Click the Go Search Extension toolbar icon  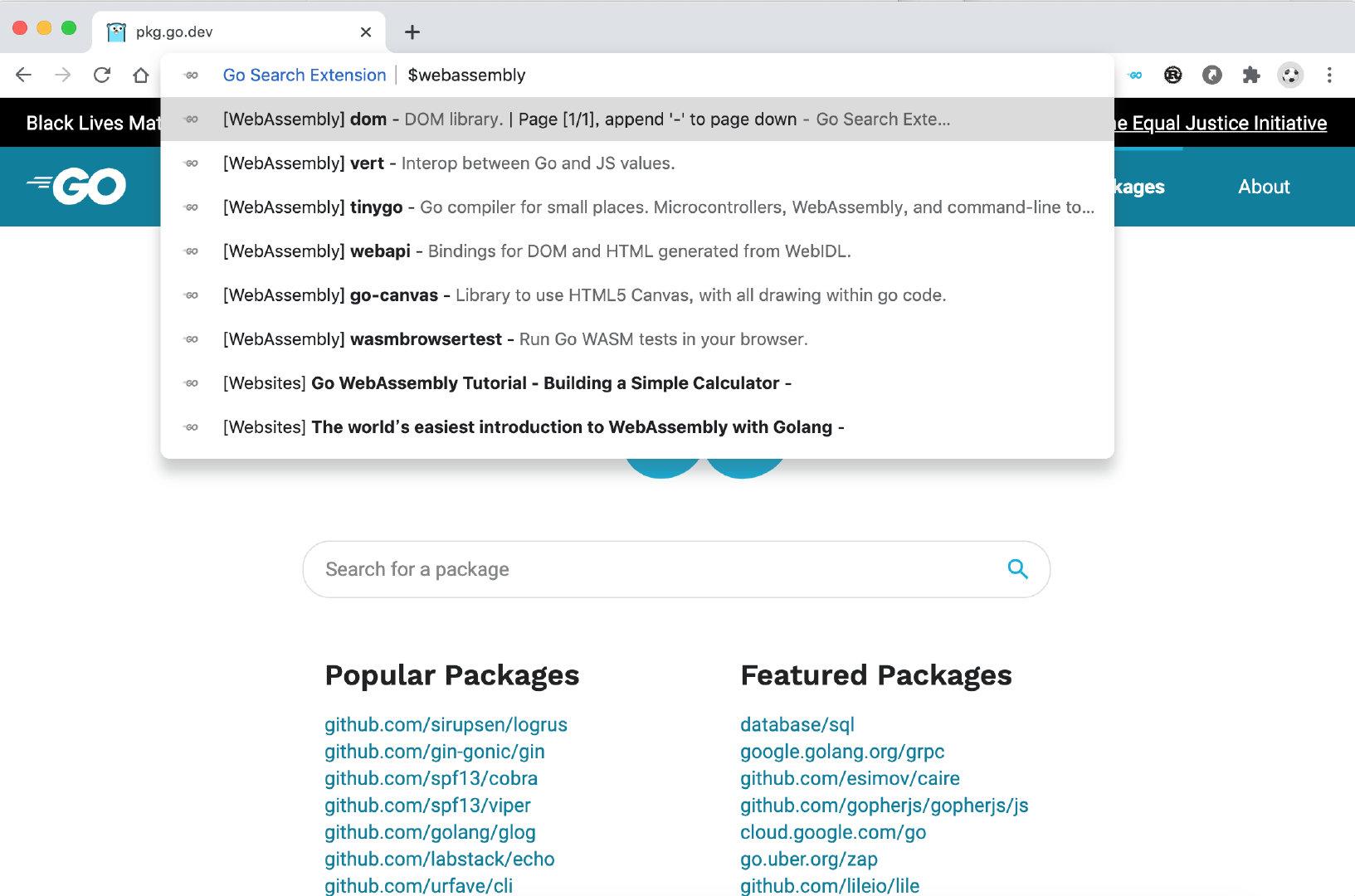tap(1135, 75)
